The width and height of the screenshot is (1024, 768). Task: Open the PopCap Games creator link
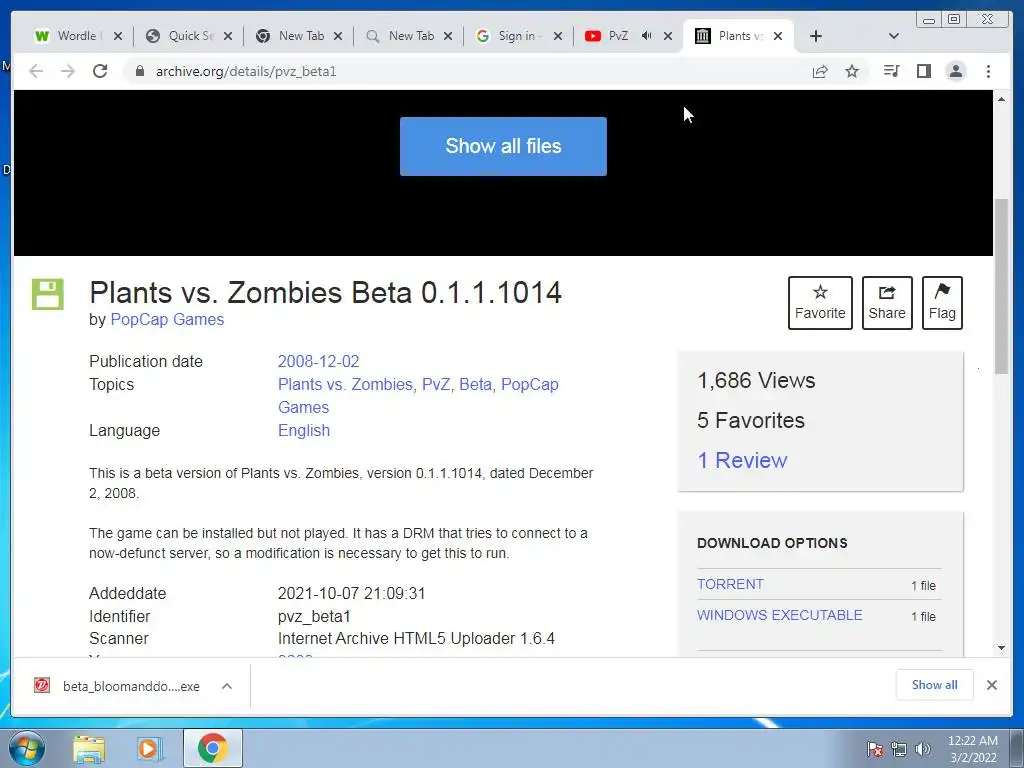coord(167,319)
